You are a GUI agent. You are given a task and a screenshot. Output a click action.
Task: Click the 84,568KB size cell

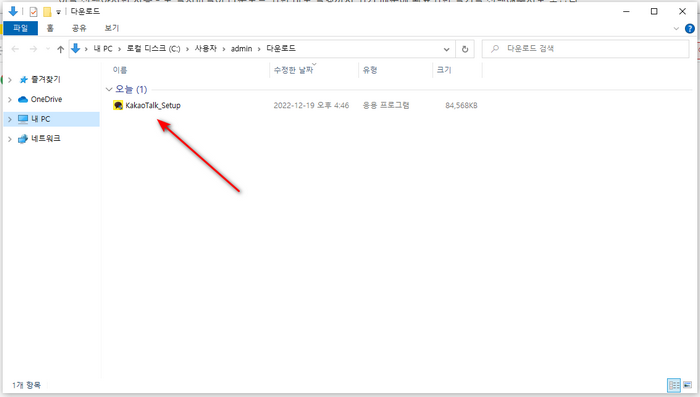[461, 105]
